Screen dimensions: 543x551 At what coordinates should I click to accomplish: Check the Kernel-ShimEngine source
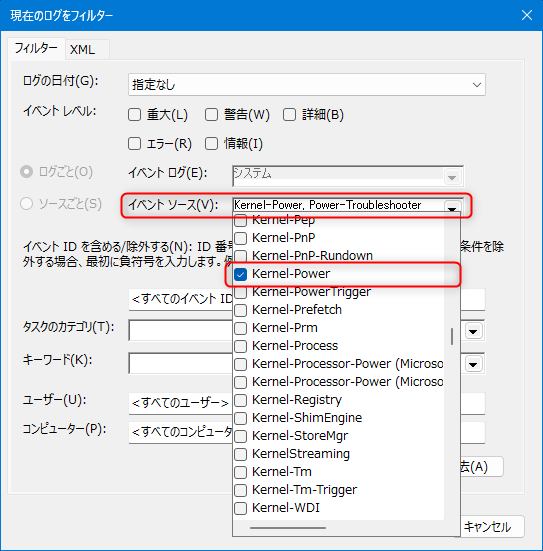(240, 418)
